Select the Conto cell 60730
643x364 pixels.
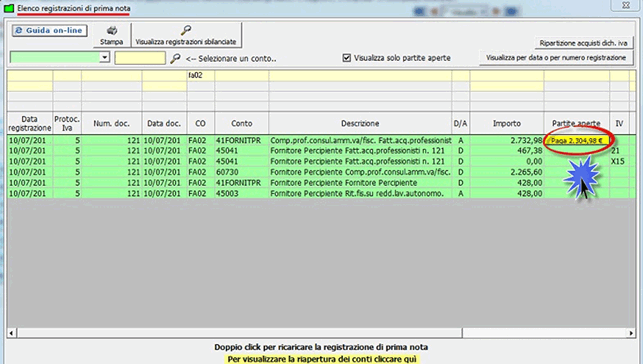point(242,172)
